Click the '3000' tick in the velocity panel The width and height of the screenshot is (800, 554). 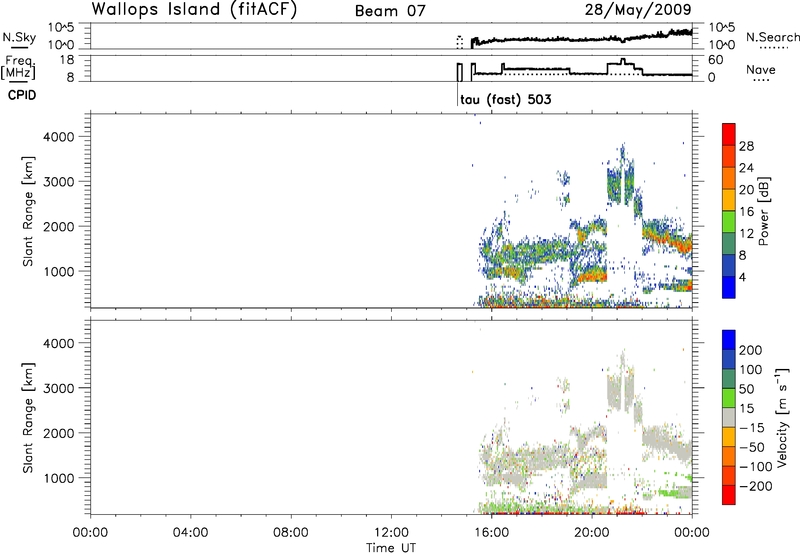[x=59, y=388]
